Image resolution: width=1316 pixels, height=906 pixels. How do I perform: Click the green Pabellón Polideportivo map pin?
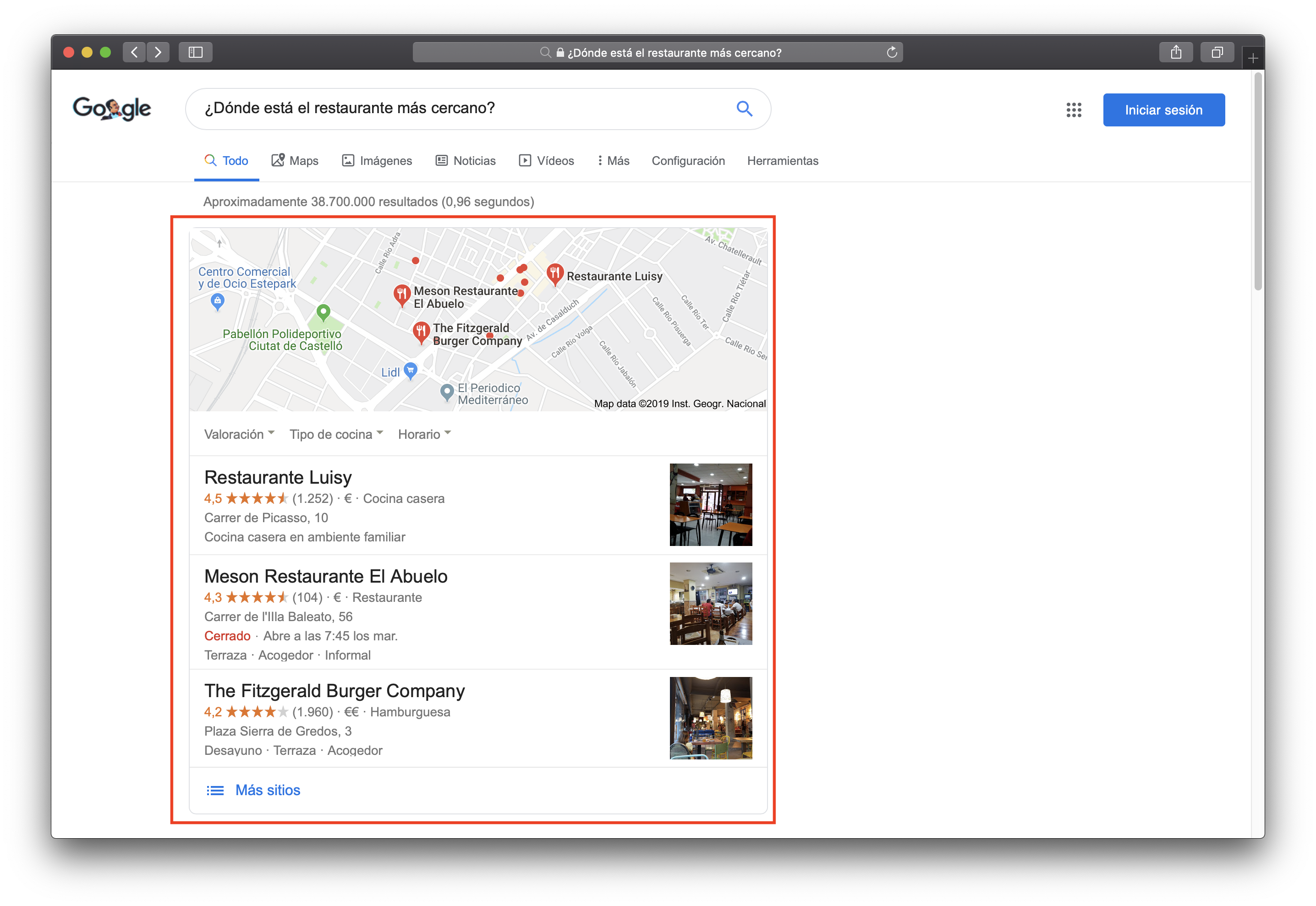tap(323, 312)
